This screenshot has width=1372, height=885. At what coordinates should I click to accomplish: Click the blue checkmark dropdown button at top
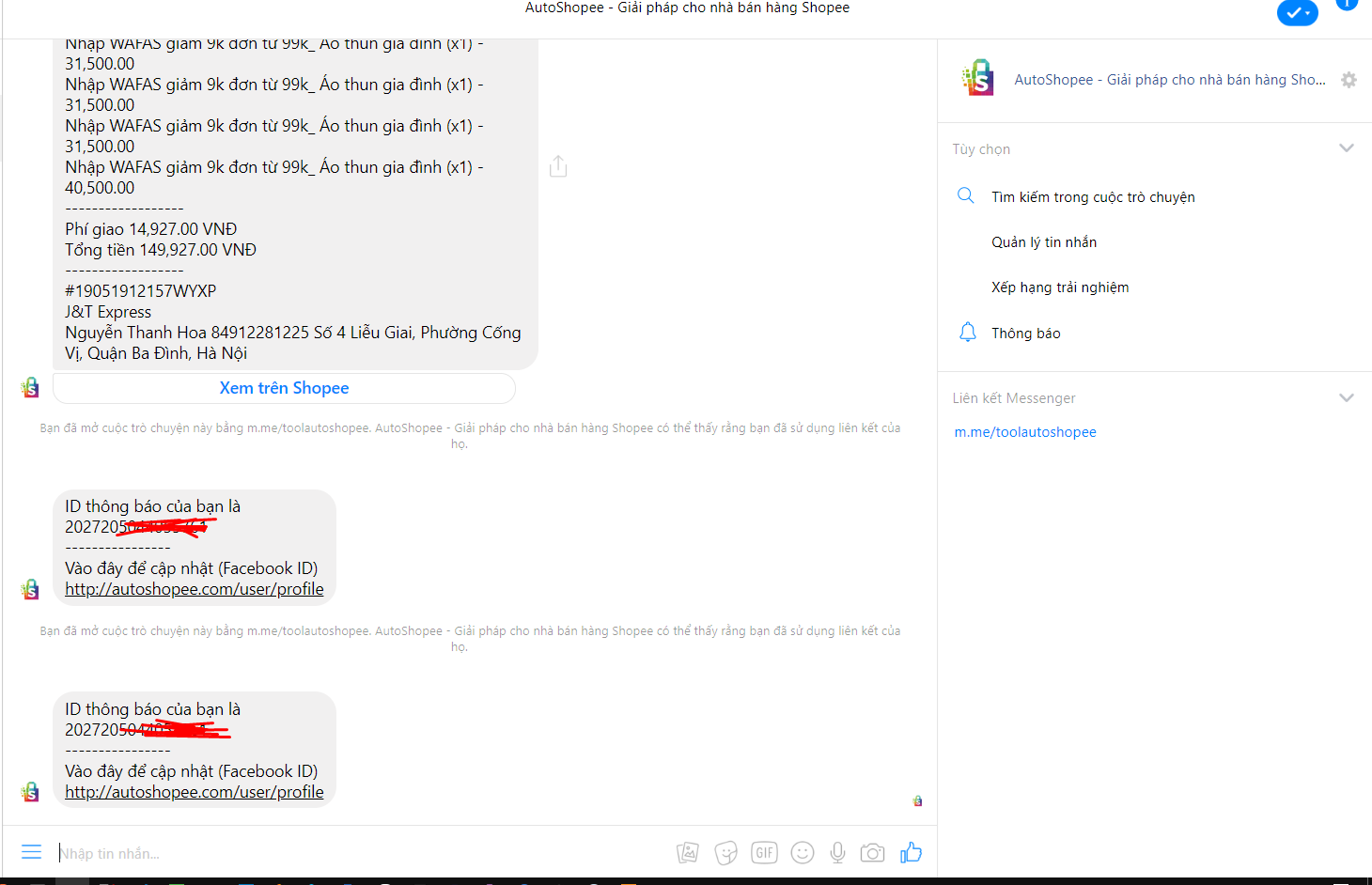coord(1298,13)
